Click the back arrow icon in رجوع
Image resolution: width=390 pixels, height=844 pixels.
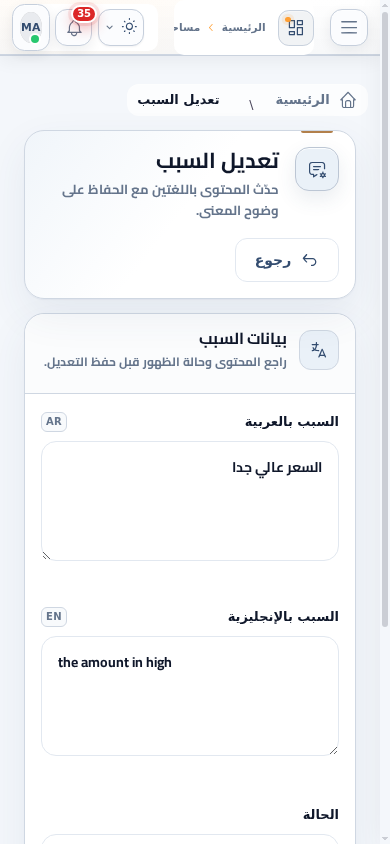[309, 261]
